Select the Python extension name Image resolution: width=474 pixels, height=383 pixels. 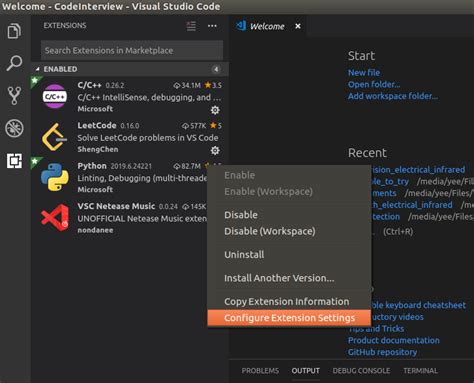(92, 166)
